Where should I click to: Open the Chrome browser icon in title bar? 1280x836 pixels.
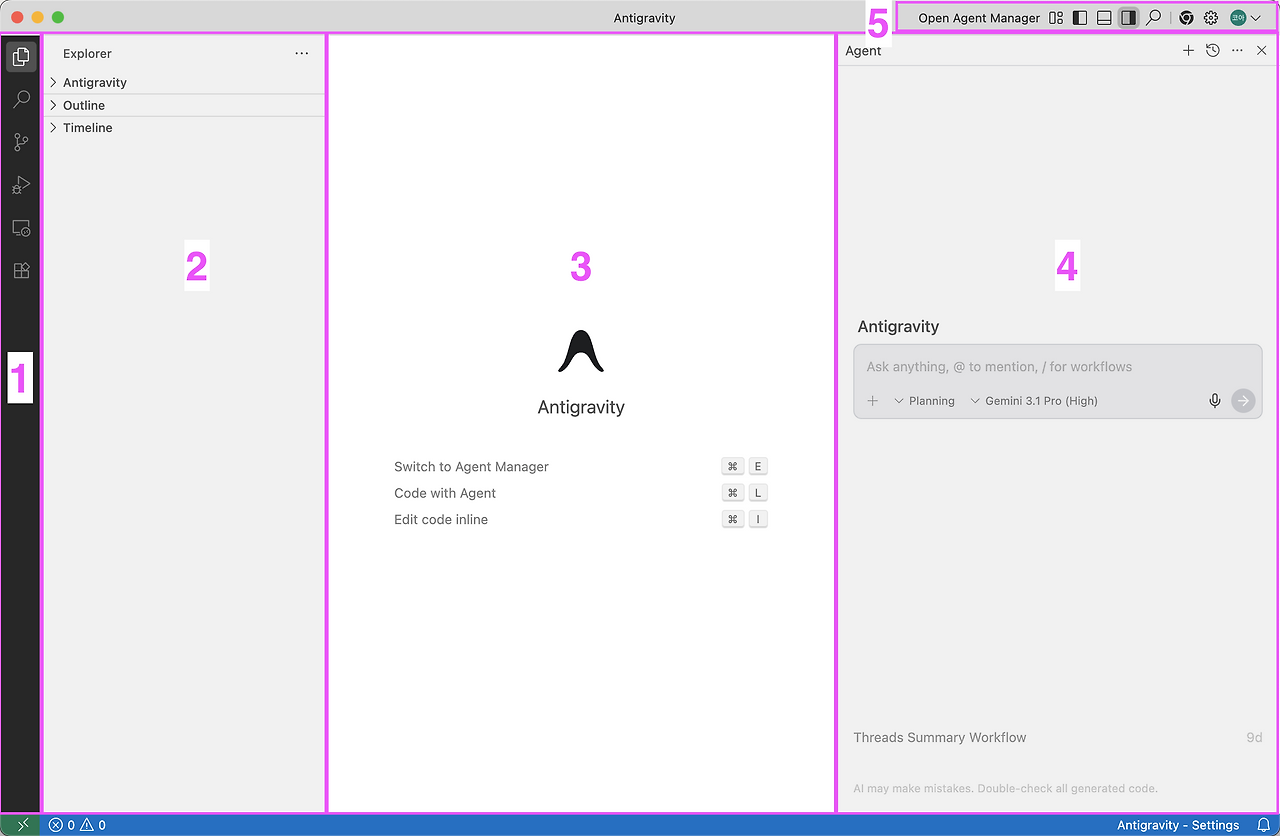tap(1186, 18)
